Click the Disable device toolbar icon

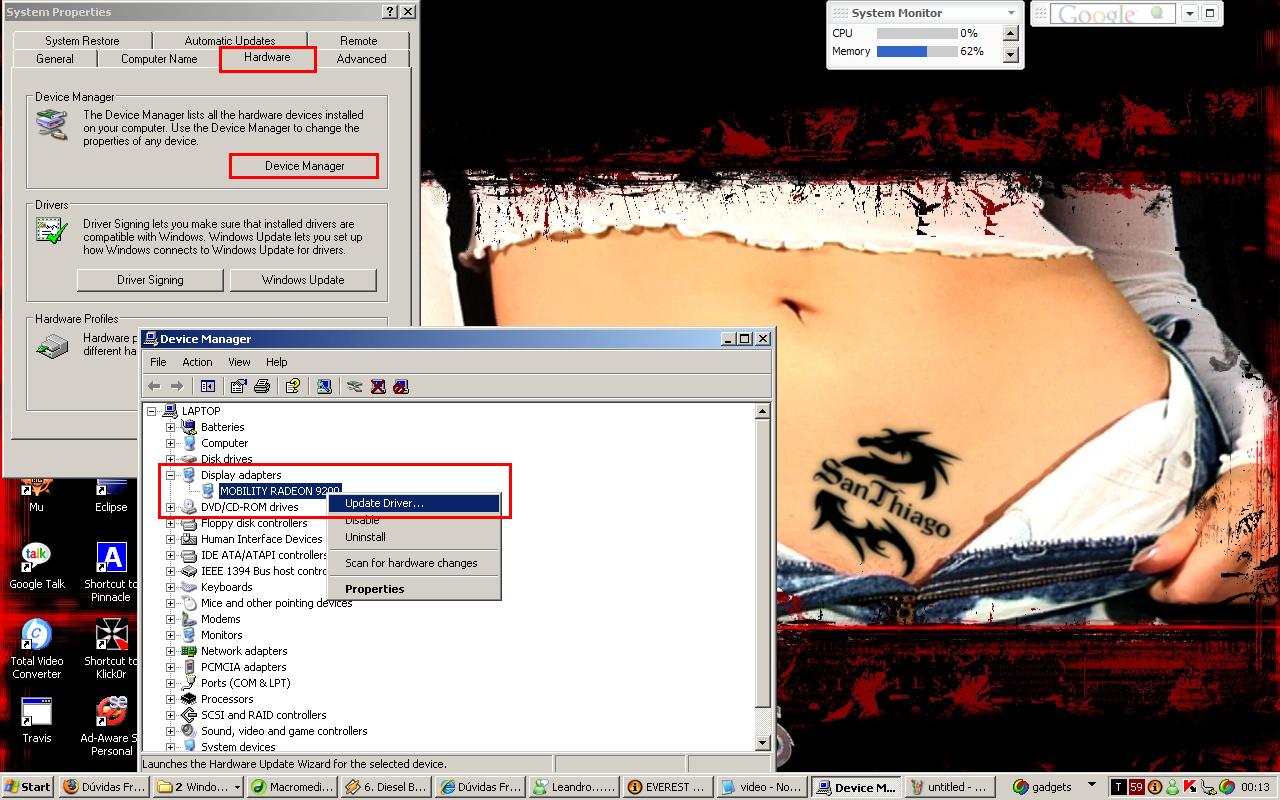tap(401, 386)
